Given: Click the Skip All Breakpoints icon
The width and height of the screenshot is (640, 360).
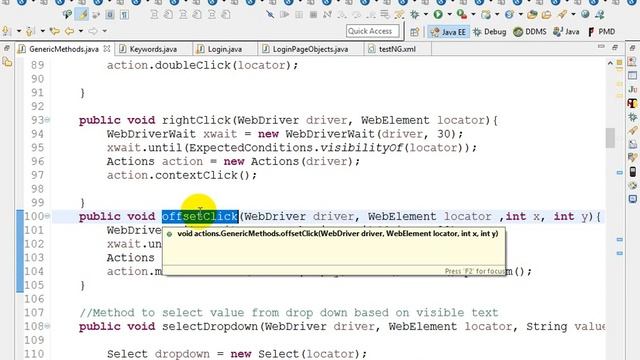Looking at the screenshot, I should coord(270,15).
